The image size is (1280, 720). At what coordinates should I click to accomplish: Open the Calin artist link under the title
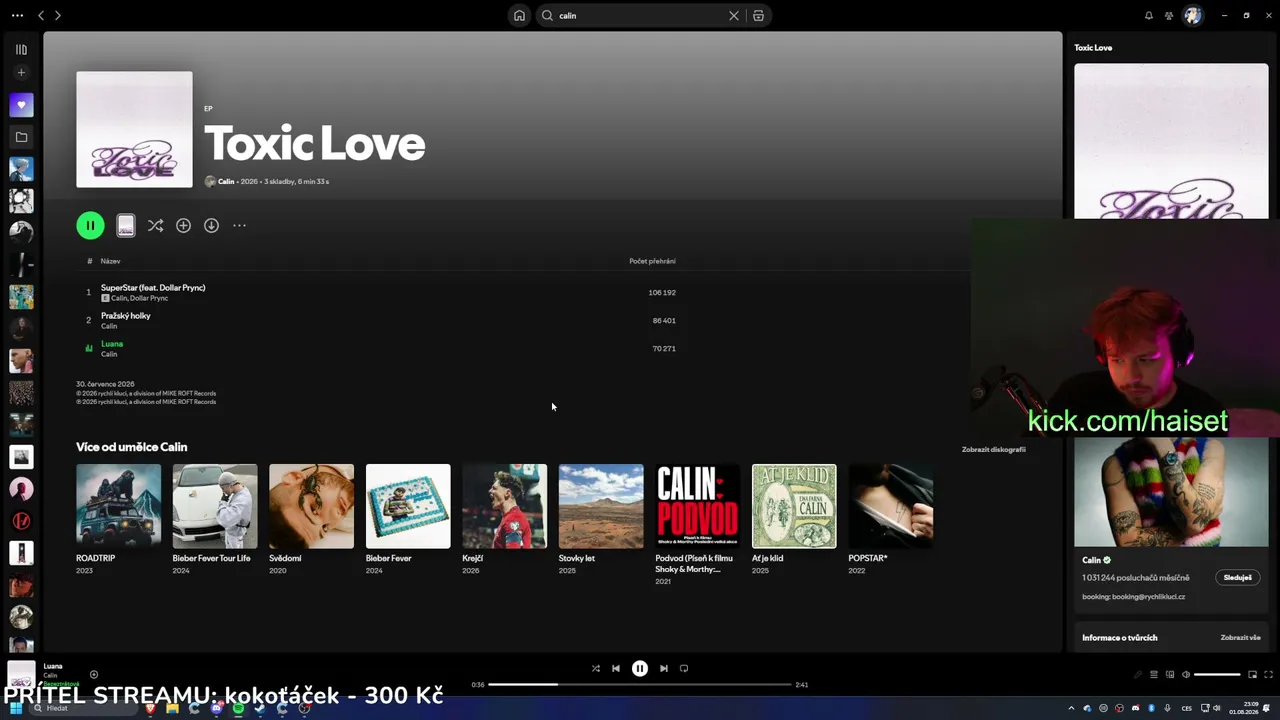[x=226, y=182]
